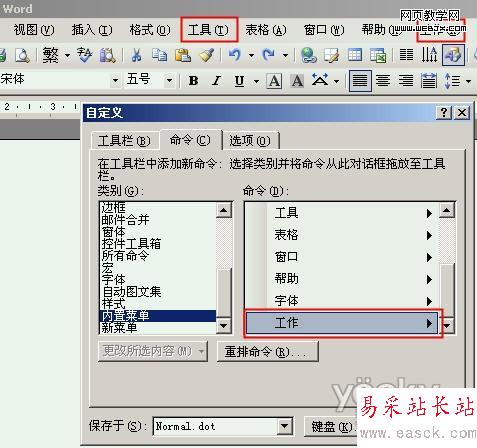Click the Insert Excel Worksheet icon
The height and width of the screenshot is (448, 477).
378,55
